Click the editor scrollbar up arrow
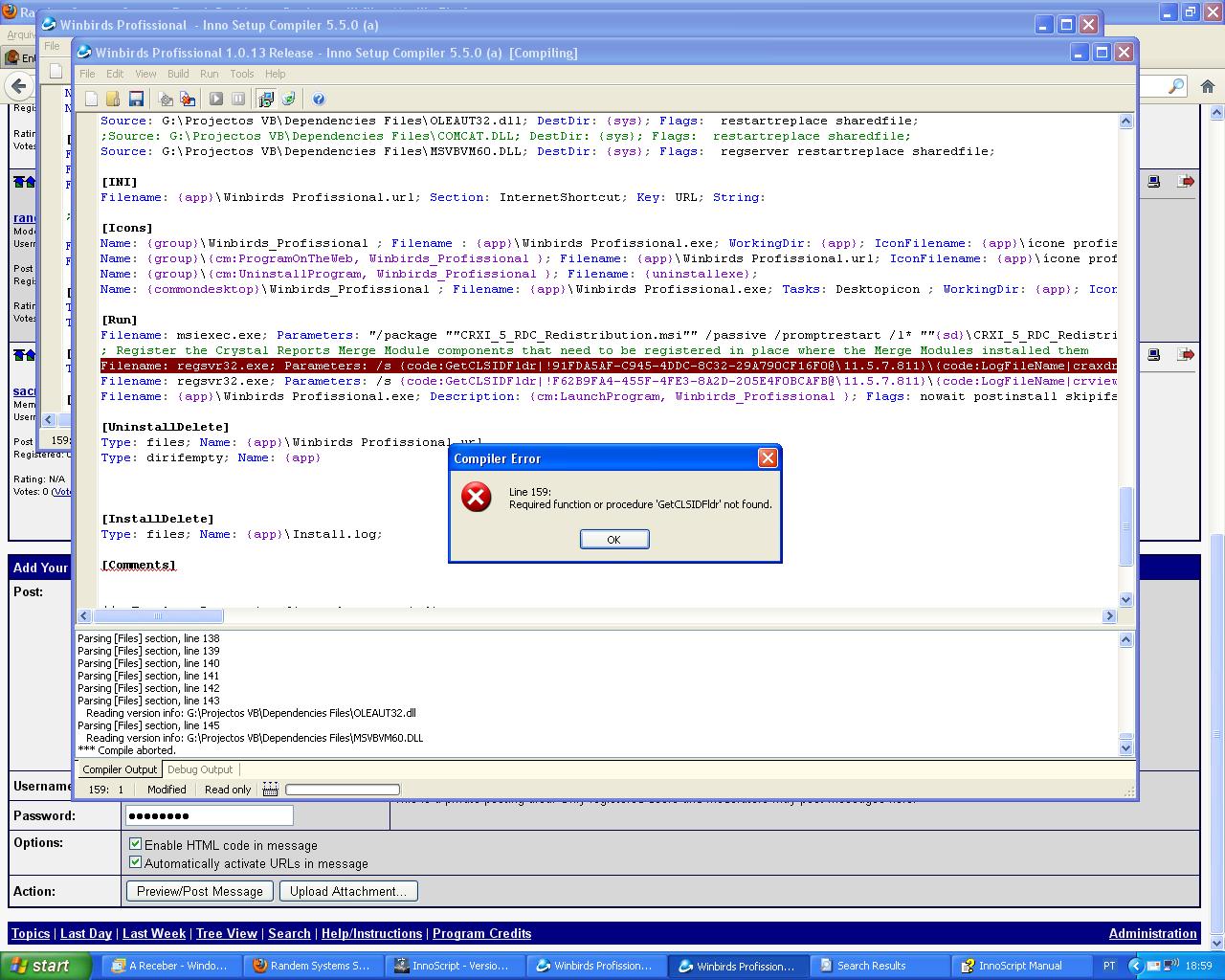 click(x=1125, y=121)
